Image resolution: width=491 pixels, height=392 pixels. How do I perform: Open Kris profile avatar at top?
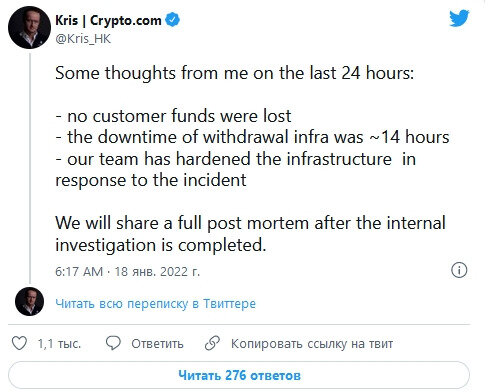[29, 27]
